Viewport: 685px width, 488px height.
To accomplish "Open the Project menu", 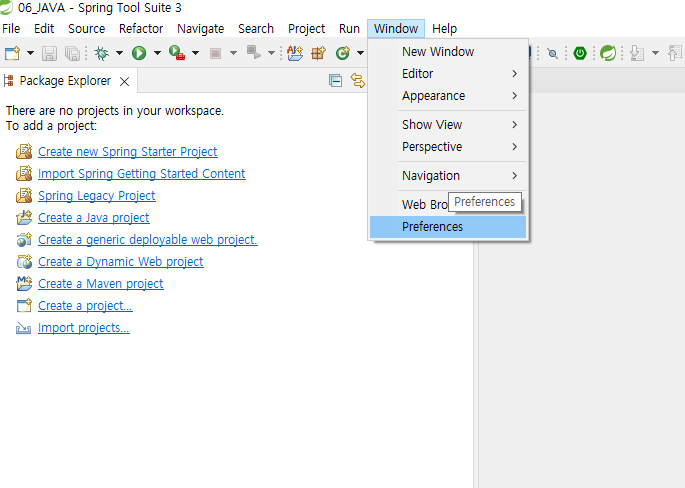I will pyautogui.click(x=306, y=29).
